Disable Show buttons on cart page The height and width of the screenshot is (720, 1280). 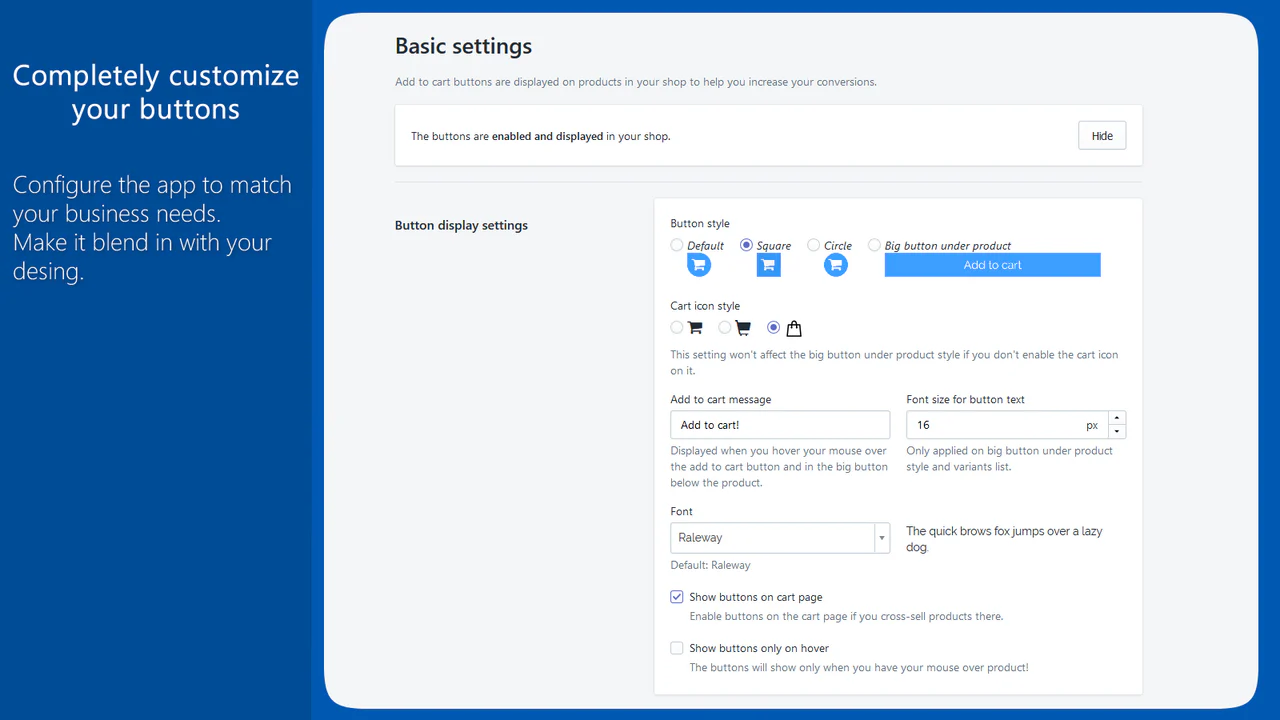click(x=677, y=597)
